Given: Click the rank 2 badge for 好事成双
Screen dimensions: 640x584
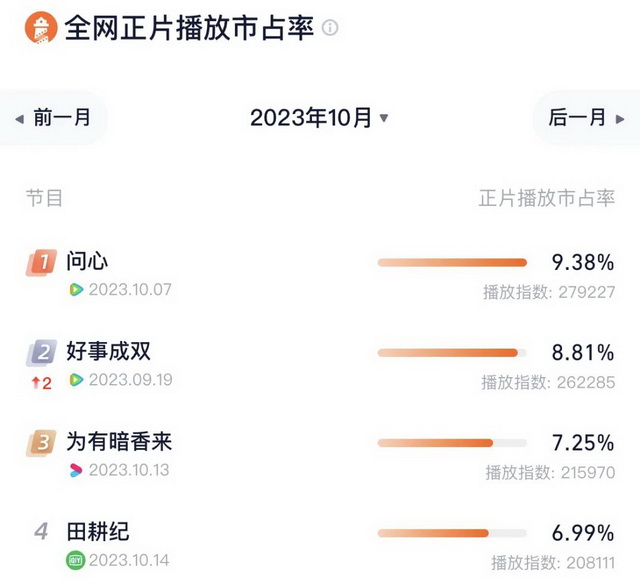Looking at the screenshot, I should point(42,352).
